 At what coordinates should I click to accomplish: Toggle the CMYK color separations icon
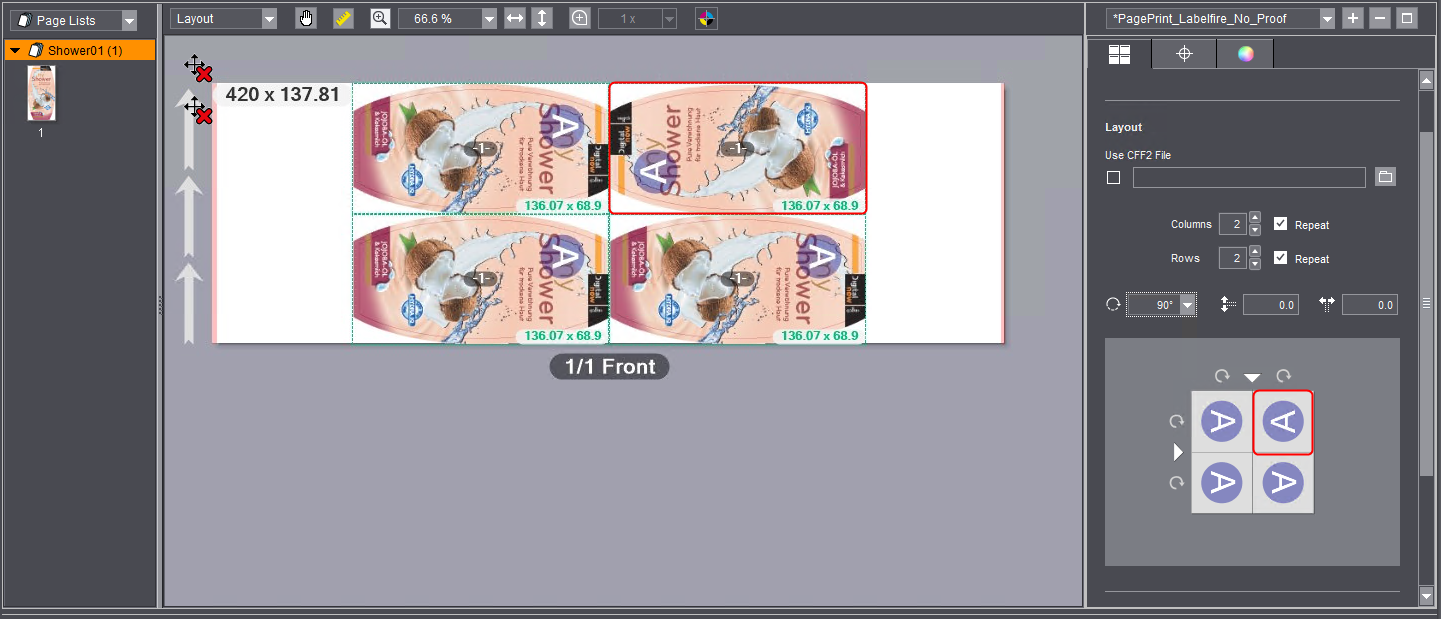pyautogui.click(x=706, y=18)
